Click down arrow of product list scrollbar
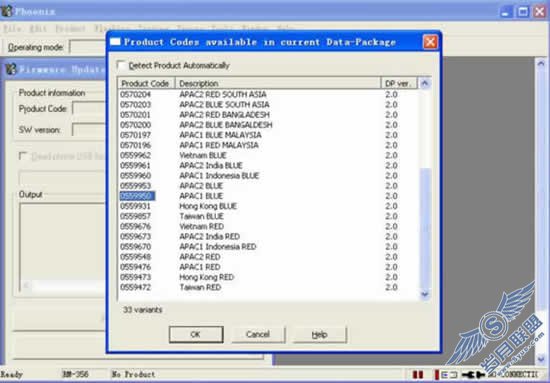Image resolution: width=550 pixels, height=383 pixels. tap(425, 294)
